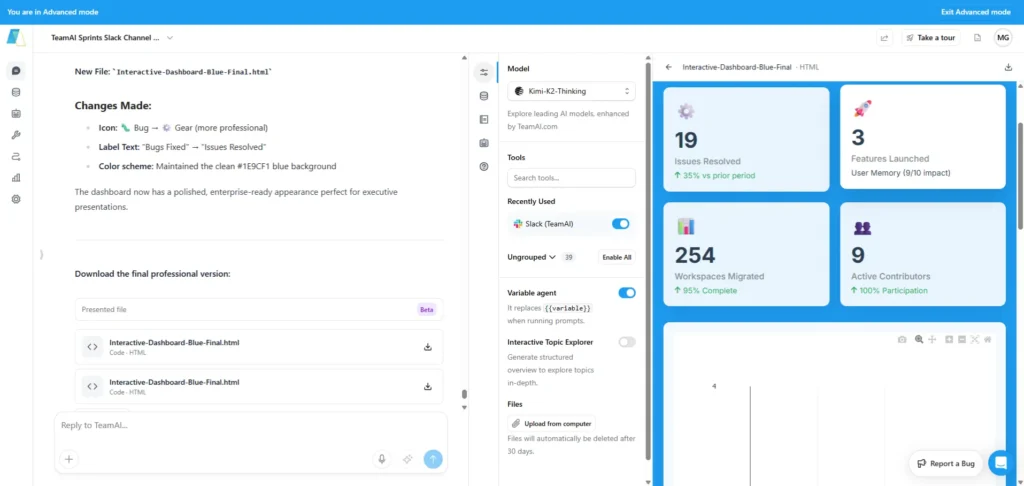Enable the Interactive Topic Explorer switch
The height and width of the screenshot is (486, 1024).
point(627,342)
